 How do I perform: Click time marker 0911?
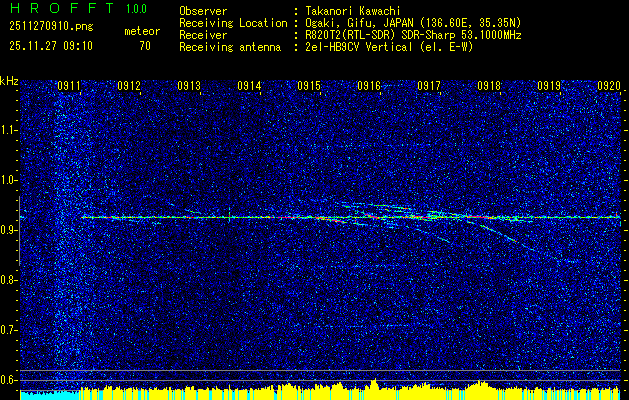pyautogui.click(x=69, y=86)
